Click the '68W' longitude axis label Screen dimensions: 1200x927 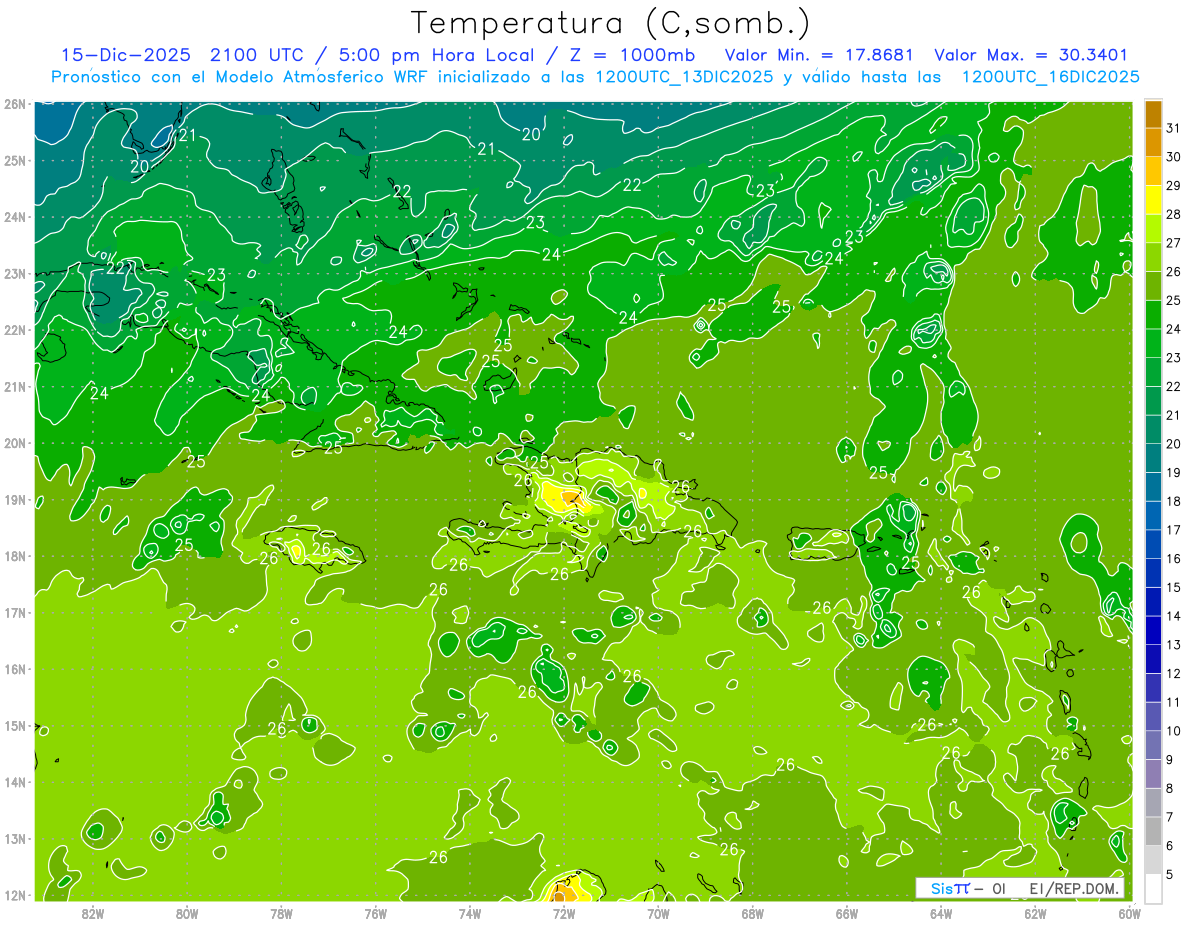[x=753, y=913]
